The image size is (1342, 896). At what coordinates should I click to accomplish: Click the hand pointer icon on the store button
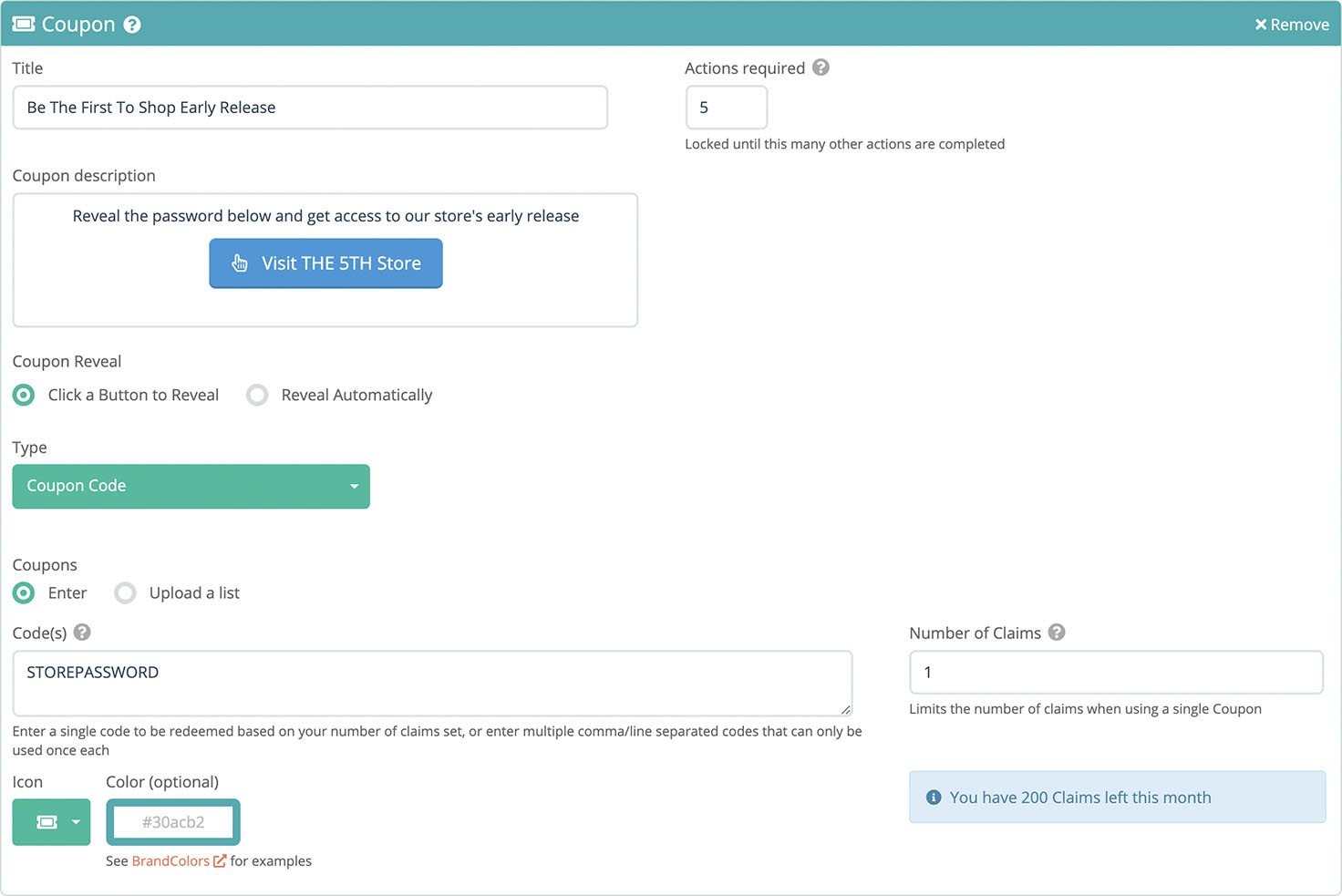pyautogui.click(x=239, y=263)
